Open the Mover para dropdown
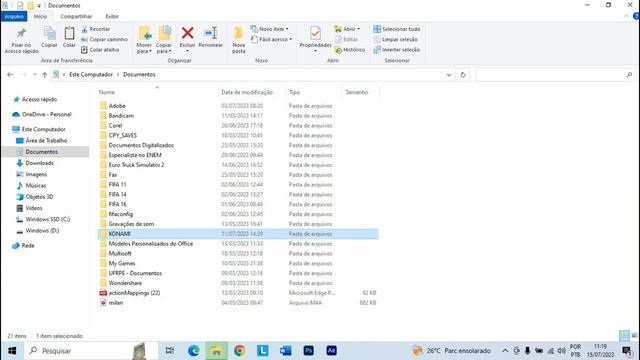This screenshot has height=360, width=640. 144,40
